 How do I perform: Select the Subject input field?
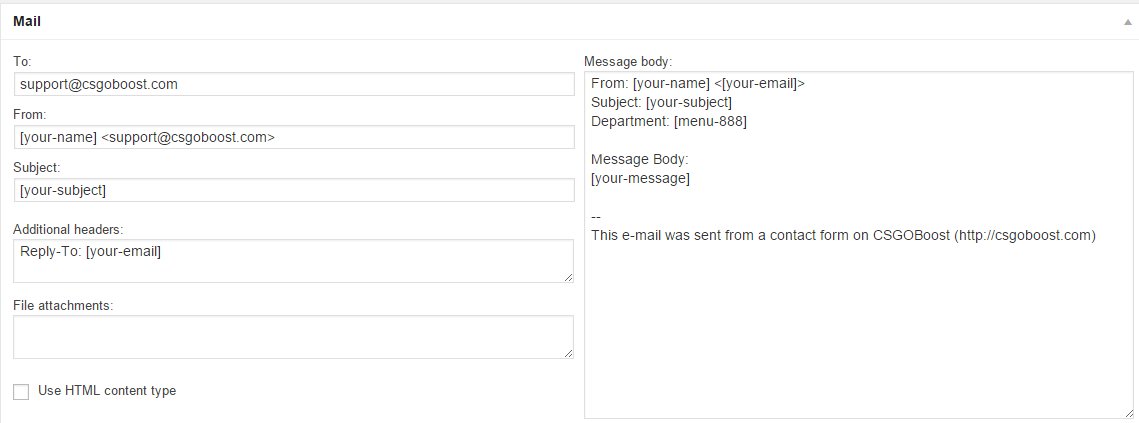pyautogui.click(x=293, y=190)
